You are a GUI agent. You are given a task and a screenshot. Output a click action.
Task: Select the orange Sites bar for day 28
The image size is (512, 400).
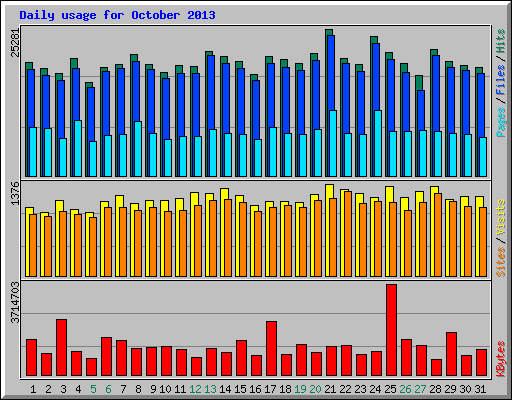point(438,235)
